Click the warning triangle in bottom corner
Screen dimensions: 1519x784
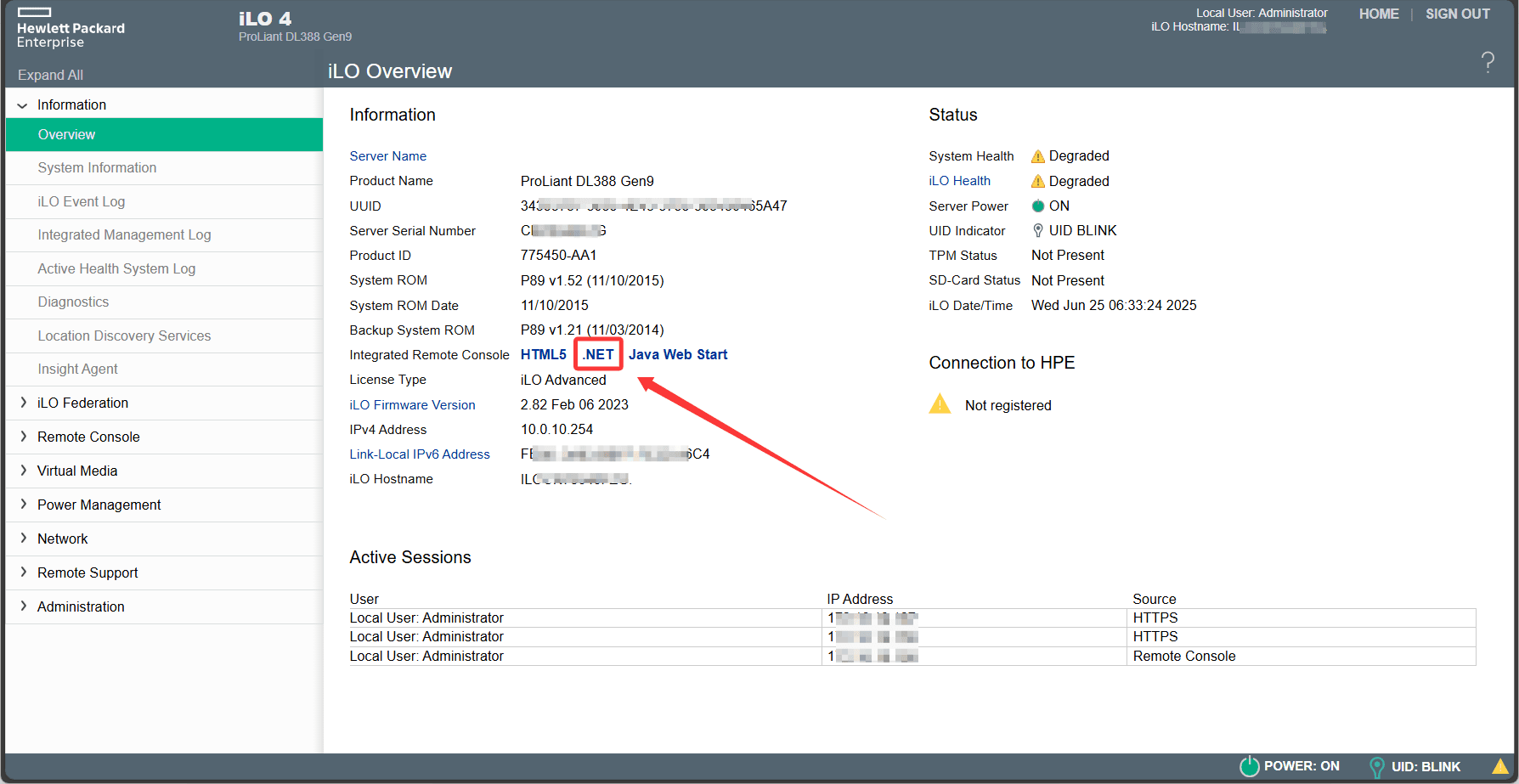[1500, 766]
